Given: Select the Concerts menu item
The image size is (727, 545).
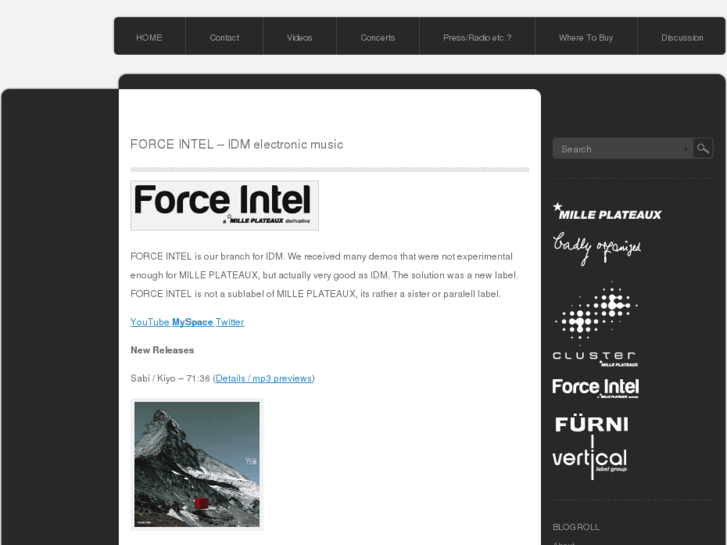Looking at the screenshot, I should (378, 38).
